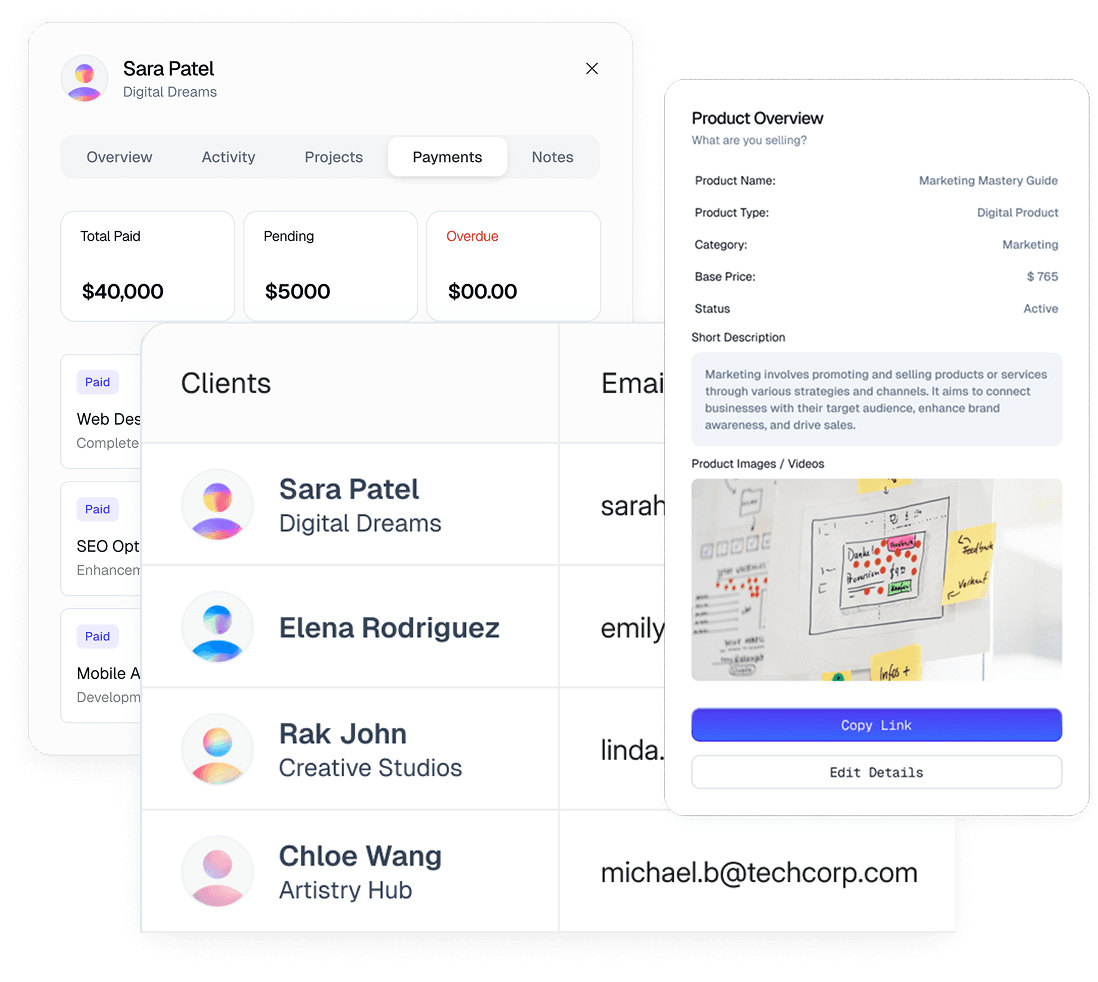Click Sara Patel's avatar in panel header
Viewport: 1098px width, 982px height.
pos(85,79)
